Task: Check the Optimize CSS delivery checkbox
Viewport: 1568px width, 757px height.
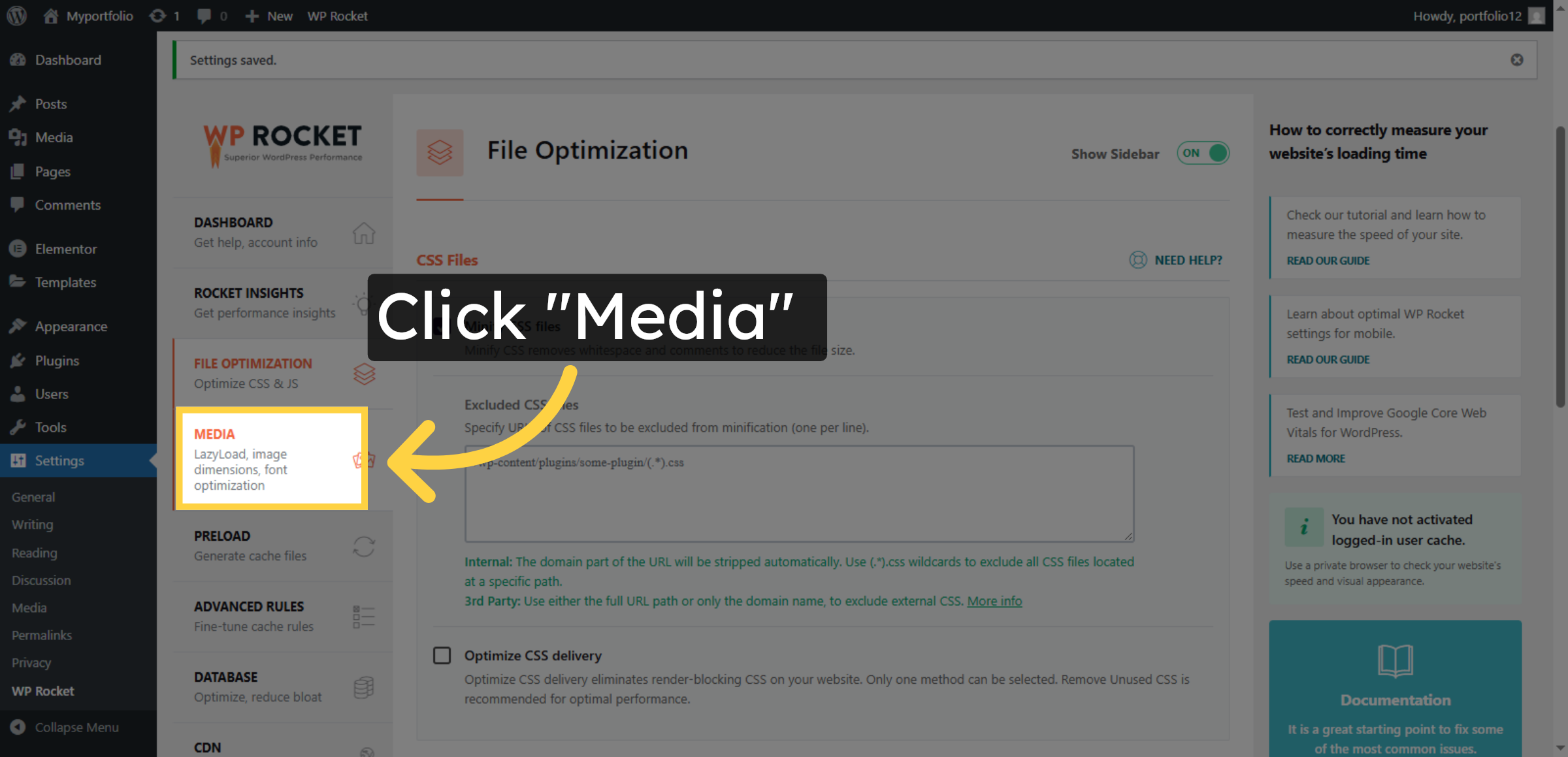Action: [x=442, y=655]
